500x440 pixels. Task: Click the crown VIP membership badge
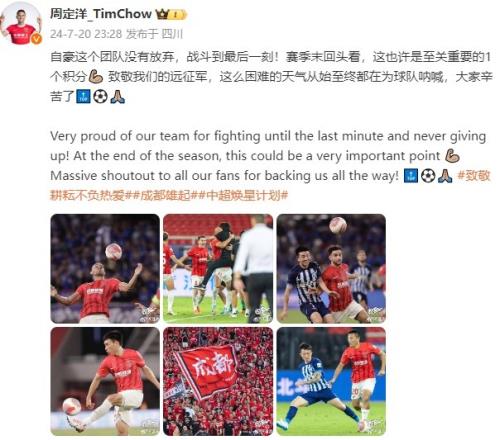[171, 14]
